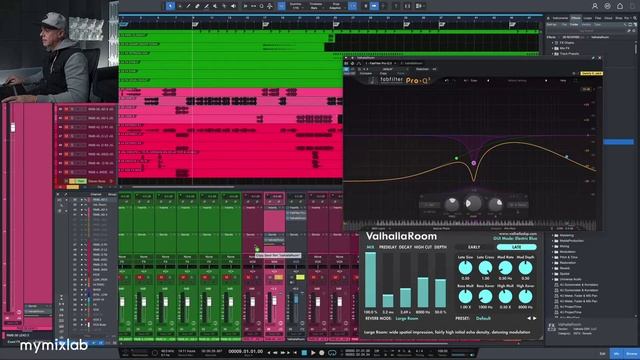Open 'GUI Mode: Electric Blue' selector

click(x=515, y=238)
